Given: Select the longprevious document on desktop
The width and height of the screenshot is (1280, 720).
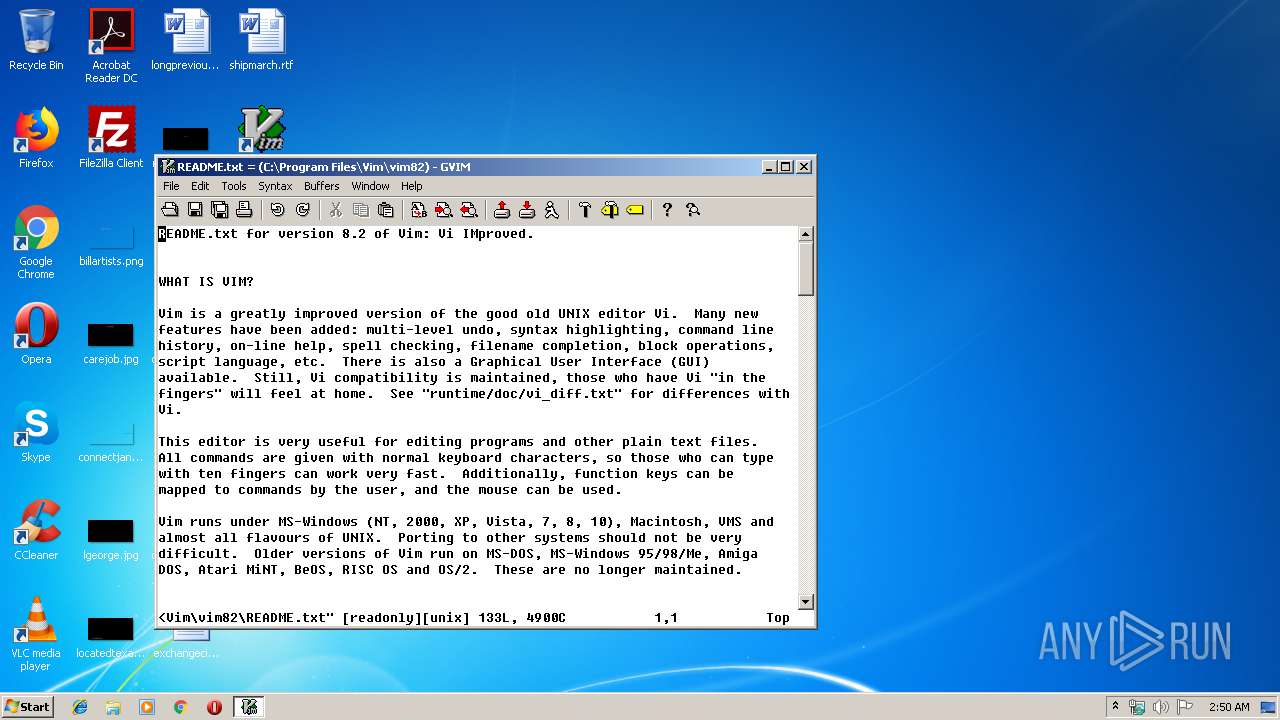Looking at the screenshot, I should click(x=186, y=40).
